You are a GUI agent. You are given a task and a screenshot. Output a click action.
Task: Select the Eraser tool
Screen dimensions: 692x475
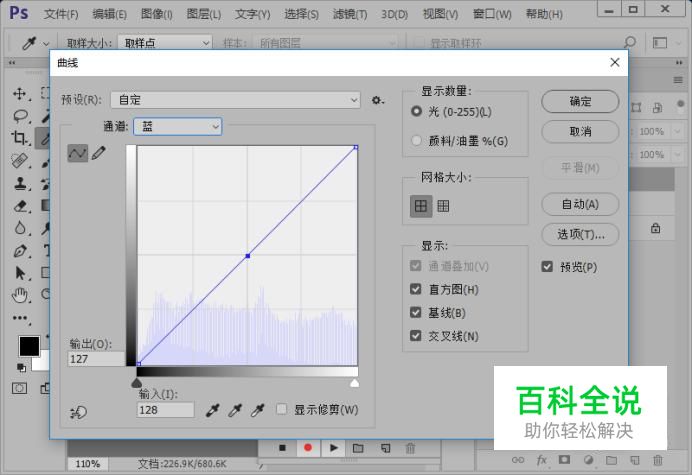coord(20,206)
